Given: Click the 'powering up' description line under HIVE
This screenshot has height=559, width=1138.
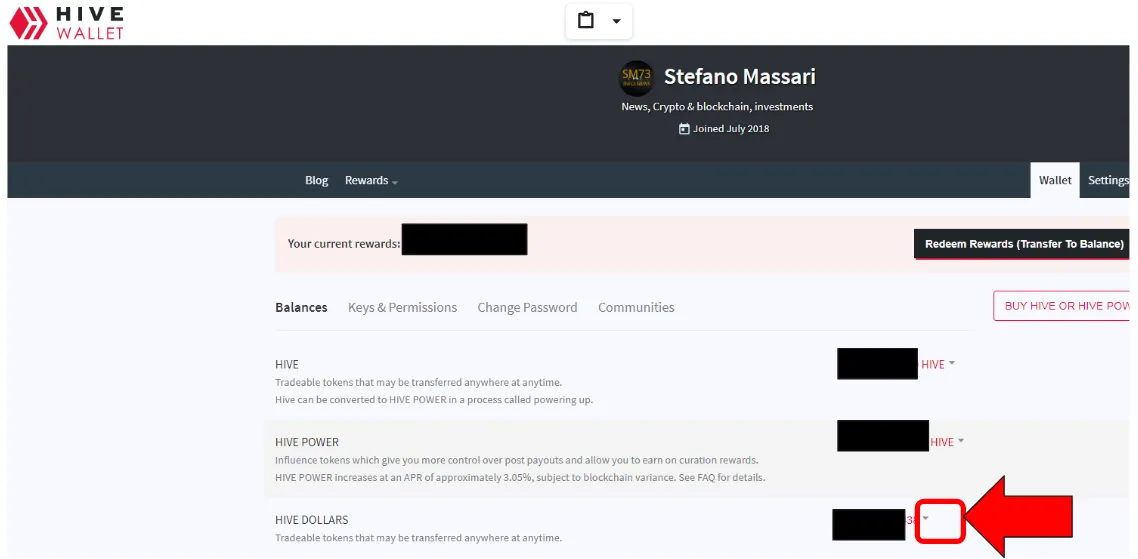Looking at the screenshot, I should pos(434,400).
